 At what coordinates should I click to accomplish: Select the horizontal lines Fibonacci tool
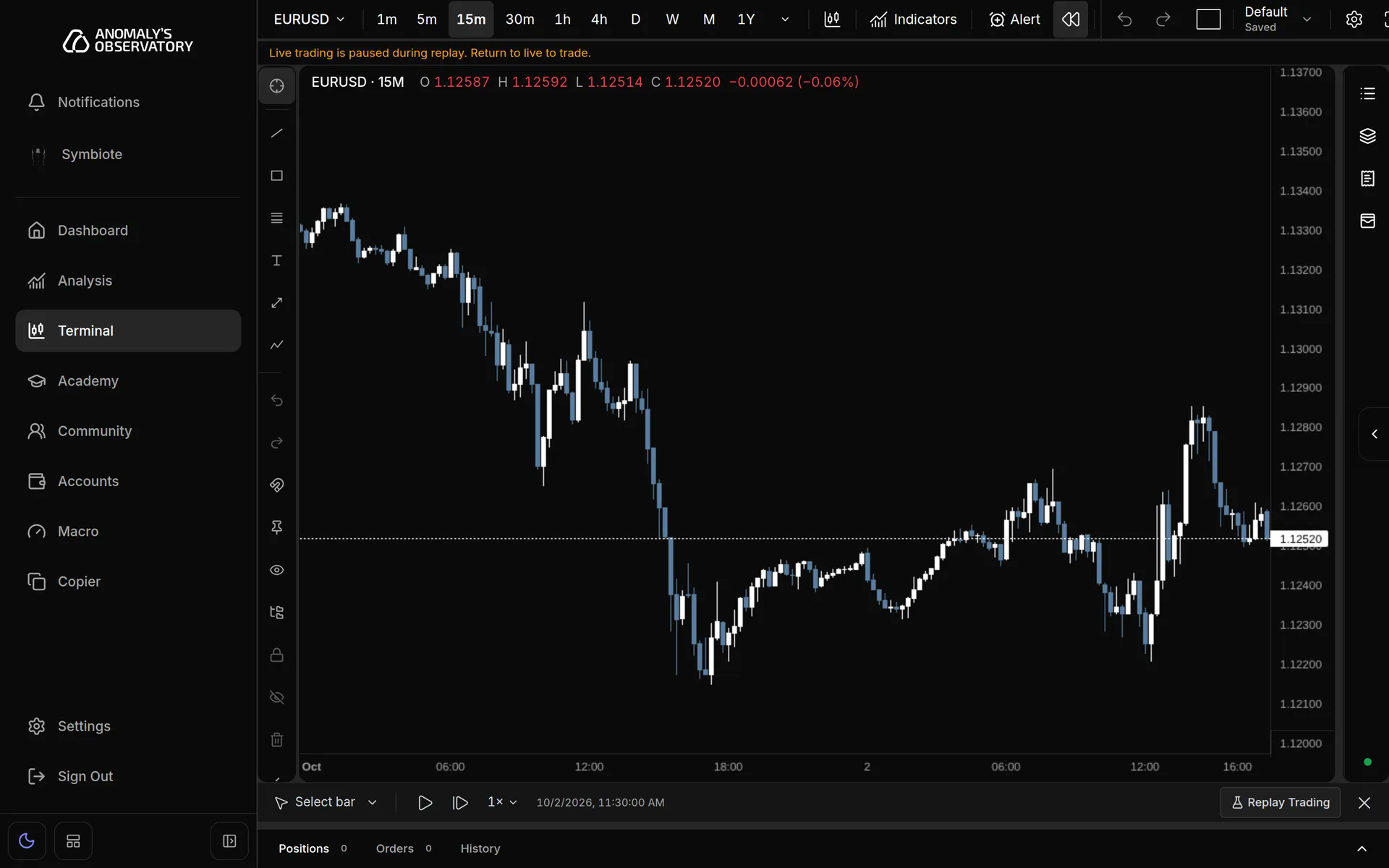pyautogui.click(x=276, y=218)
